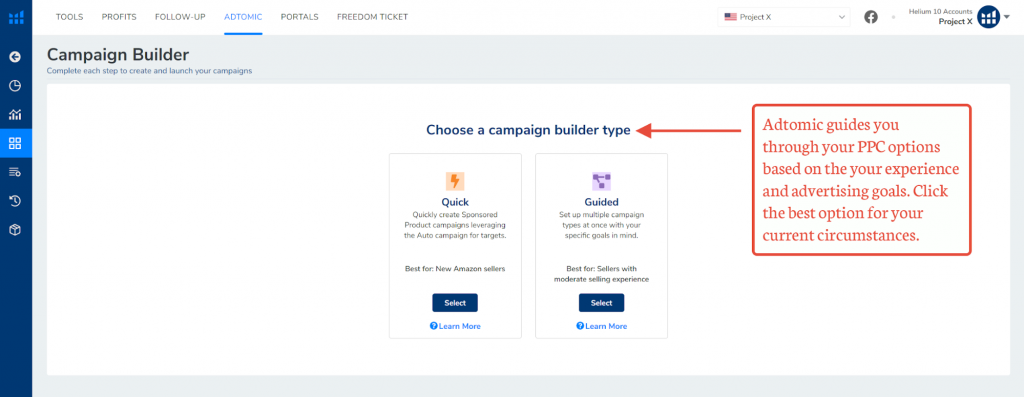Open the TOOLS menu

[x=69, y=17]
